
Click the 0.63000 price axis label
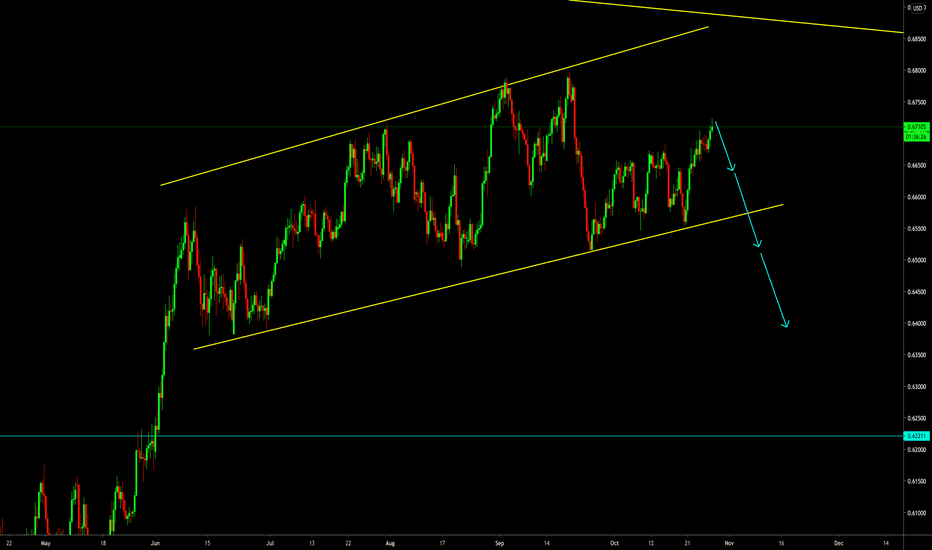tap(917, 386)
